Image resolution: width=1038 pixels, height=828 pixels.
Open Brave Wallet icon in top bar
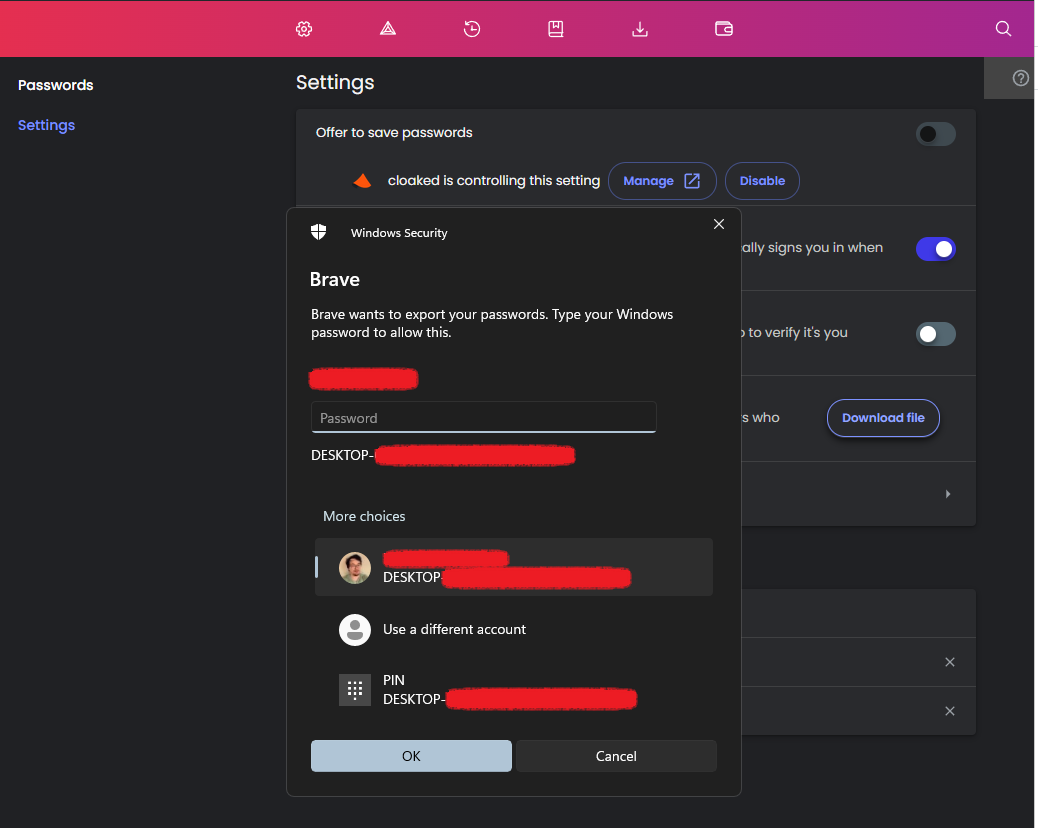[x=724, y=29]
